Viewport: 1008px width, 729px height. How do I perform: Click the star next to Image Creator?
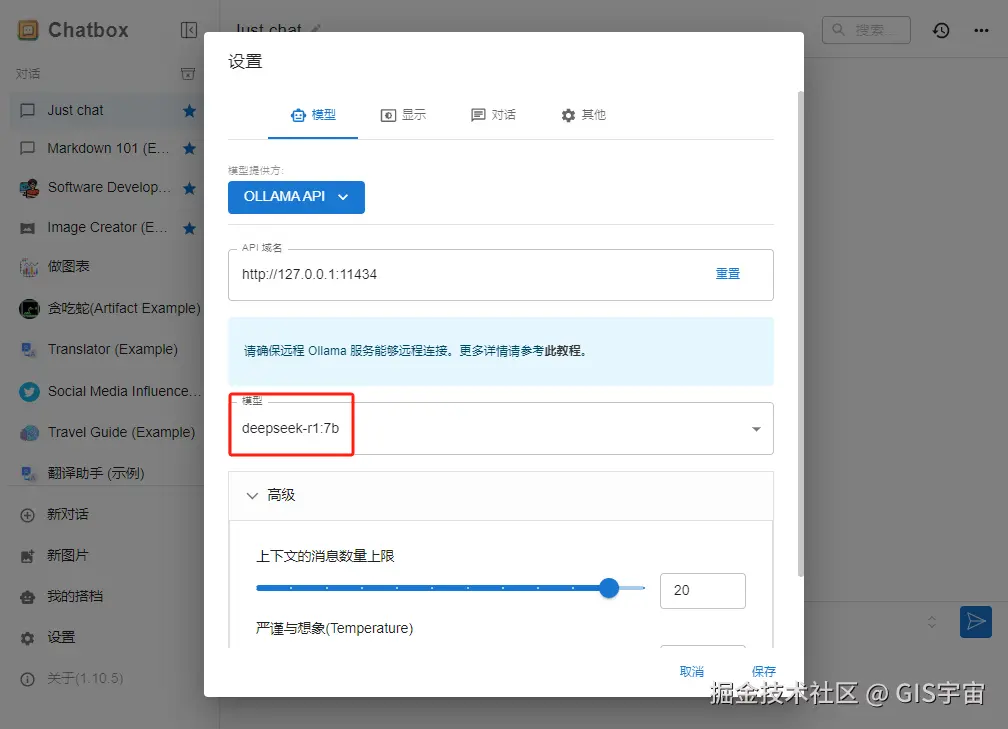point(189,228)
